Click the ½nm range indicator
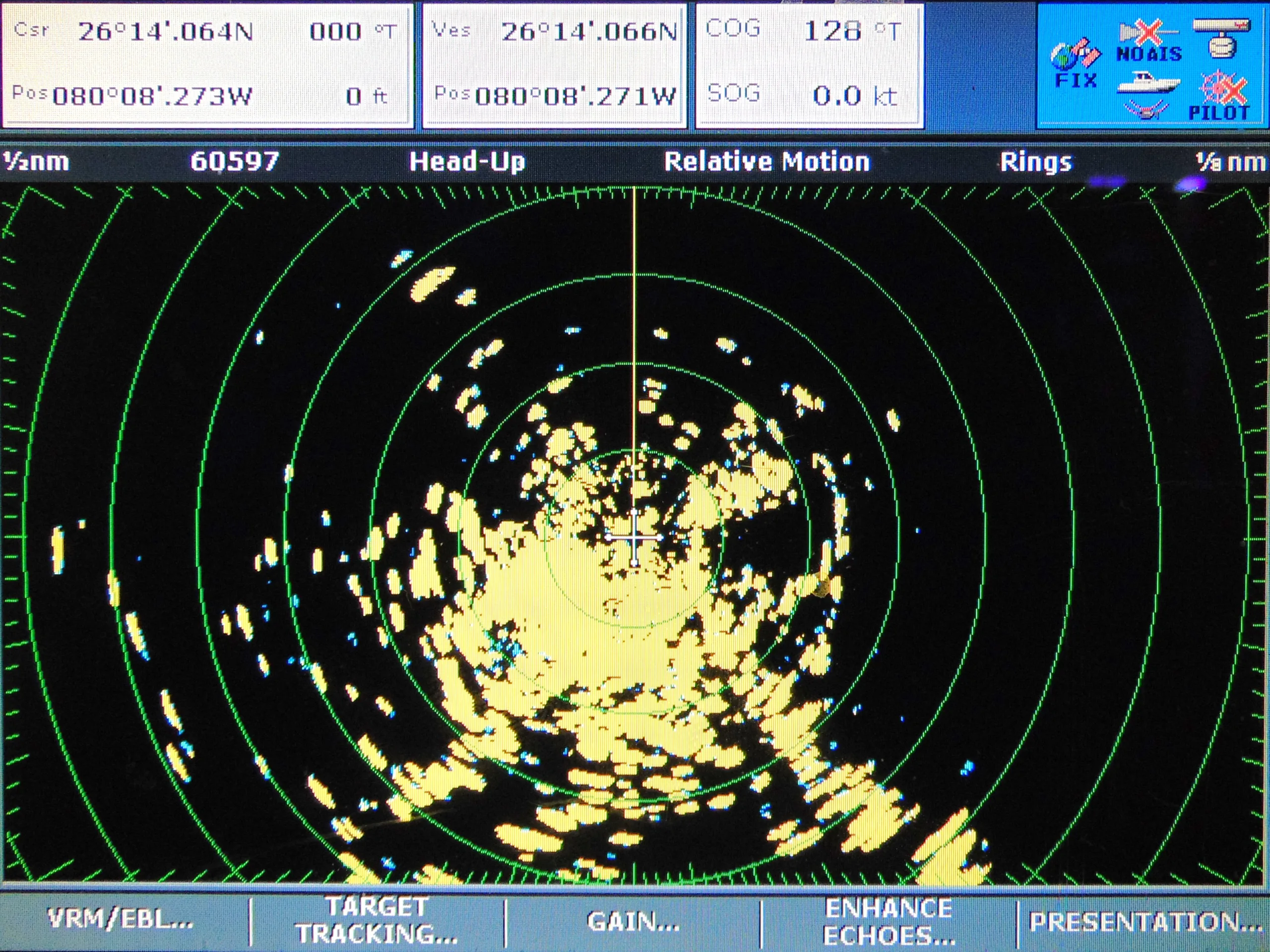The image size is (1270, 952). coord(36,161)
